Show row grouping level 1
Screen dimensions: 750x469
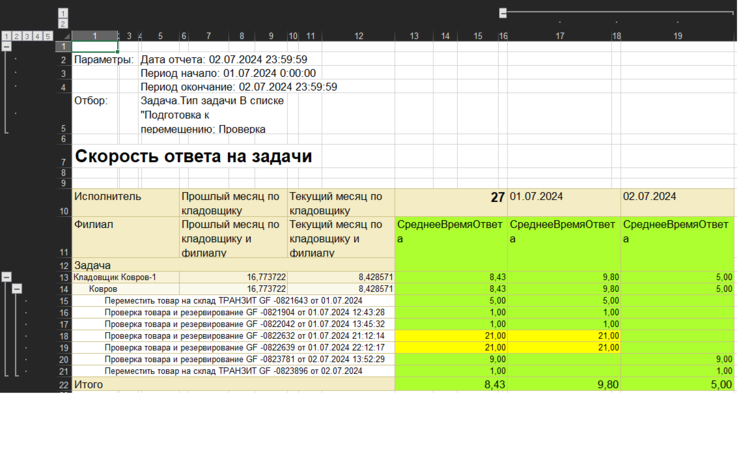[6, 36]
